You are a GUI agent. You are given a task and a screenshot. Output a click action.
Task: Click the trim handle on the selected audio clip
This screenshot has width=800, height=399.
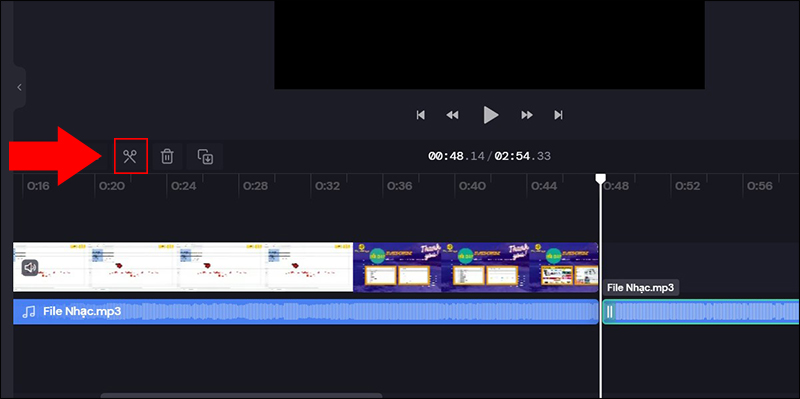coord(609,312)
